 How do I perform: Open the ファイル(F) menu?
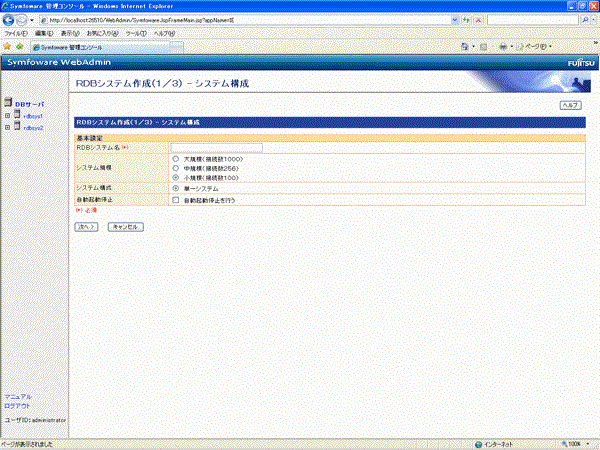(16, 34)
